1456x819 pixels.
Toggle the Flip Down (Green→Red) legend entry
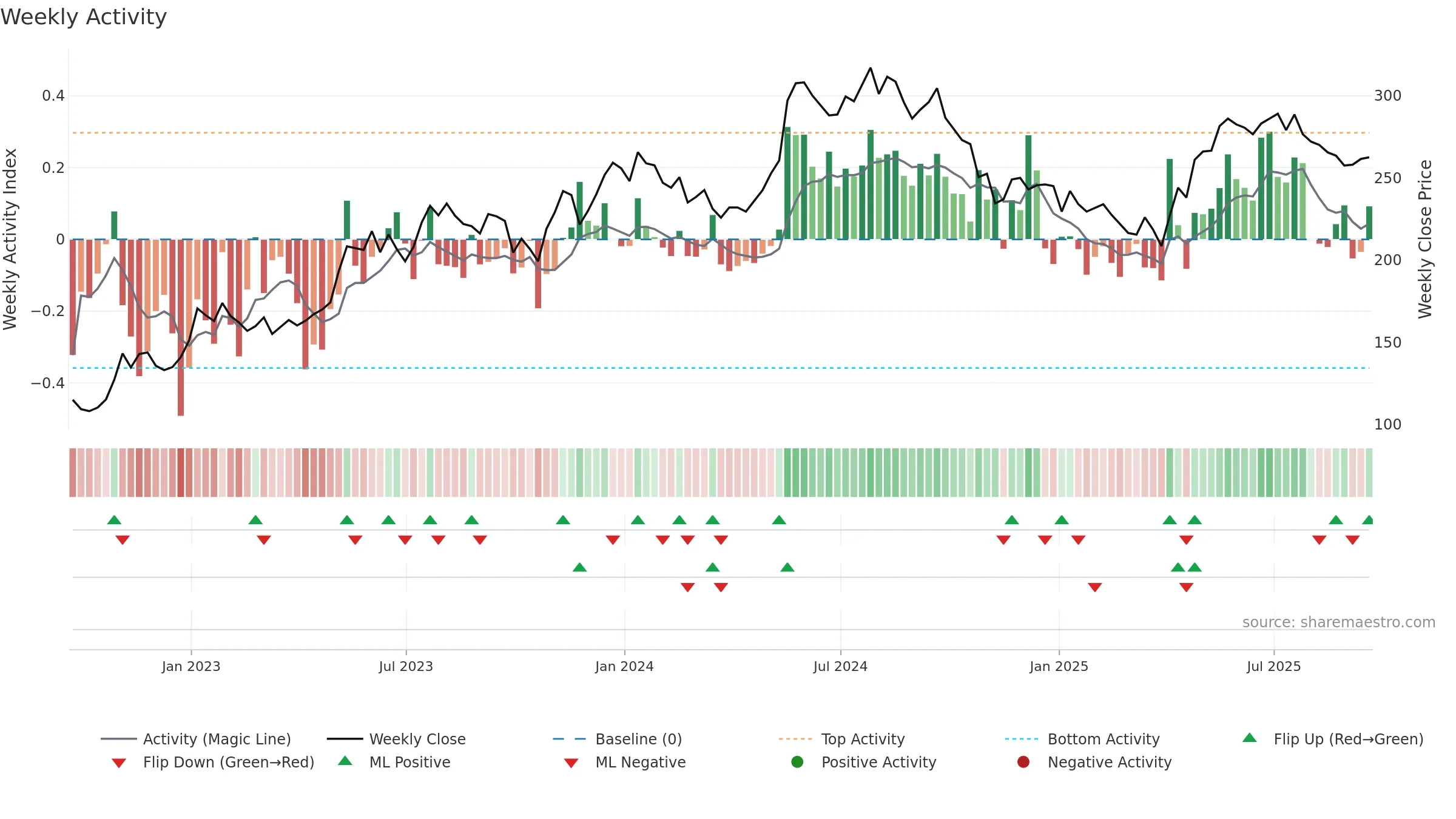tap(212, 762)
